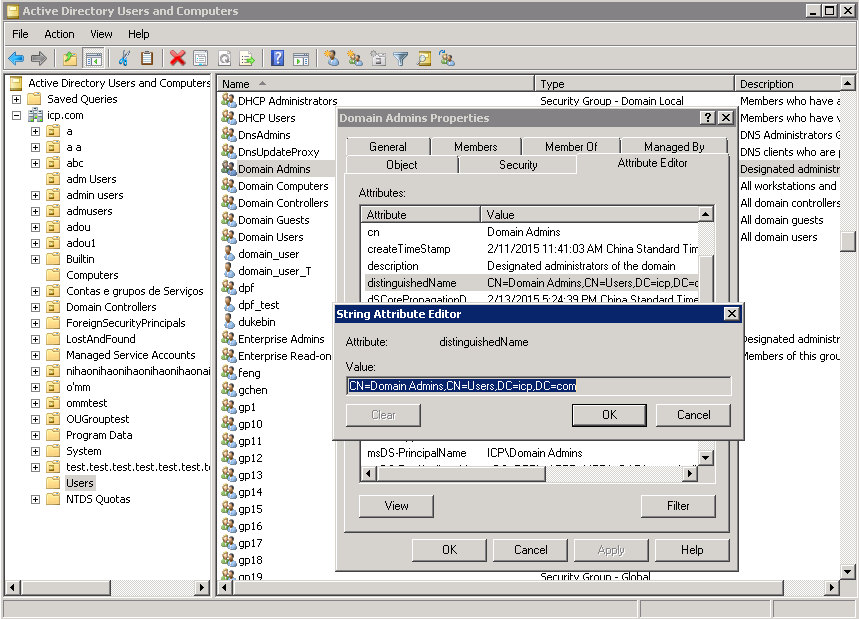Click the Create new group toolbar icon

[x=355, y=58]
